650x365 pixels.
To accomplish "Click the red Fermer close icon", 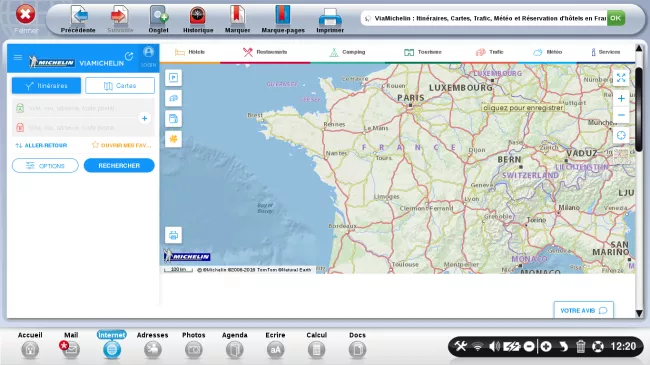I will click(x=25, y=15).
